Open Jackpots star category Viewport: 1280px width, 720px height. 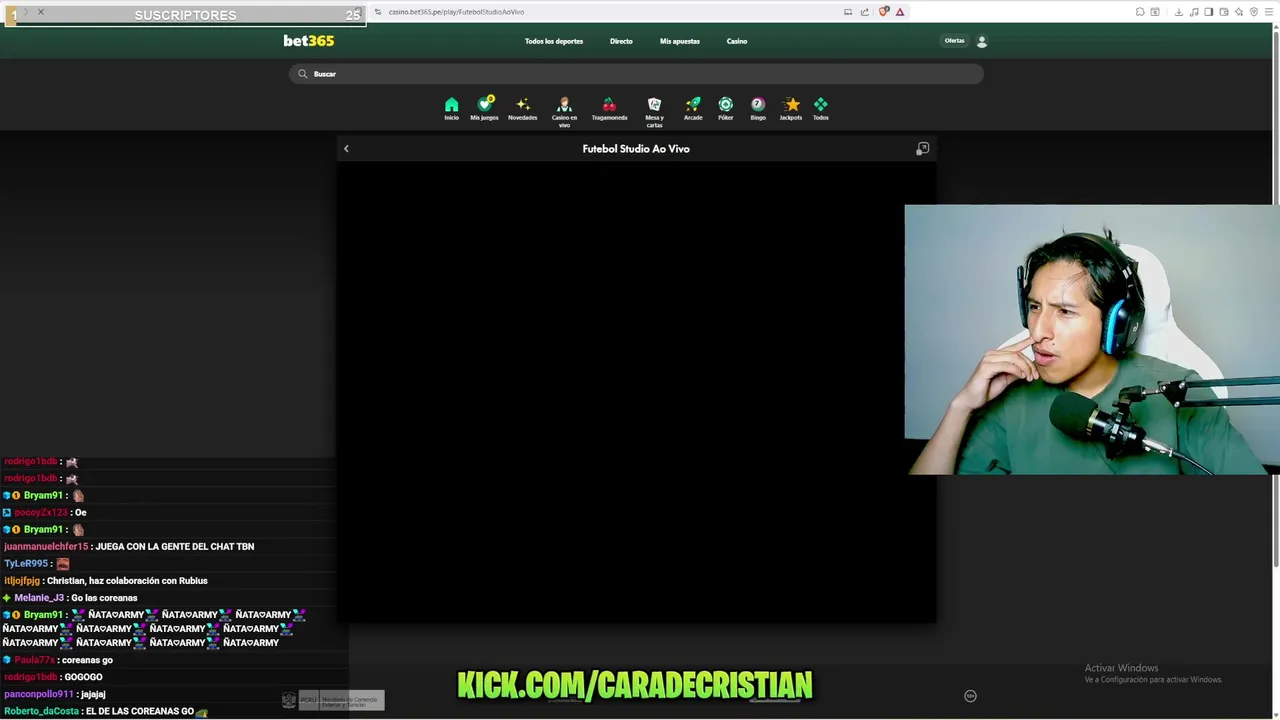click(791, 109)
